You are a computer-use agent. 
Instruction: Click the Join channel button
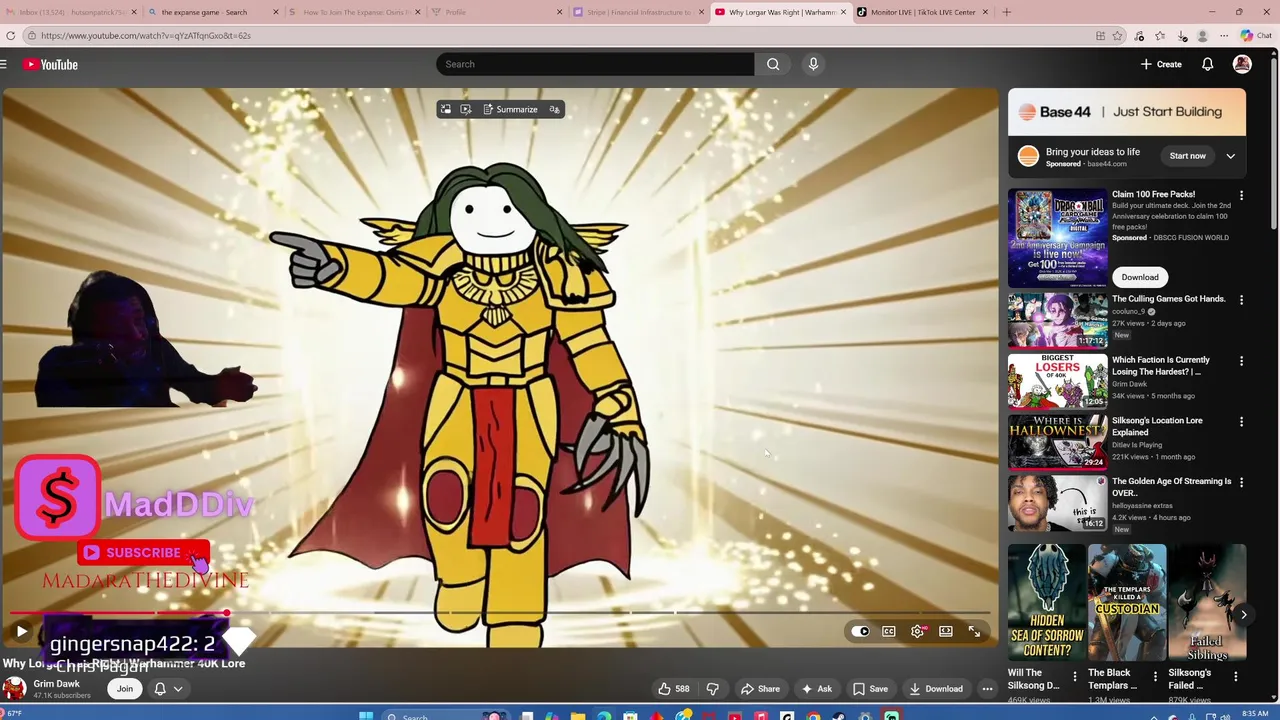click(x=125, y=688)
